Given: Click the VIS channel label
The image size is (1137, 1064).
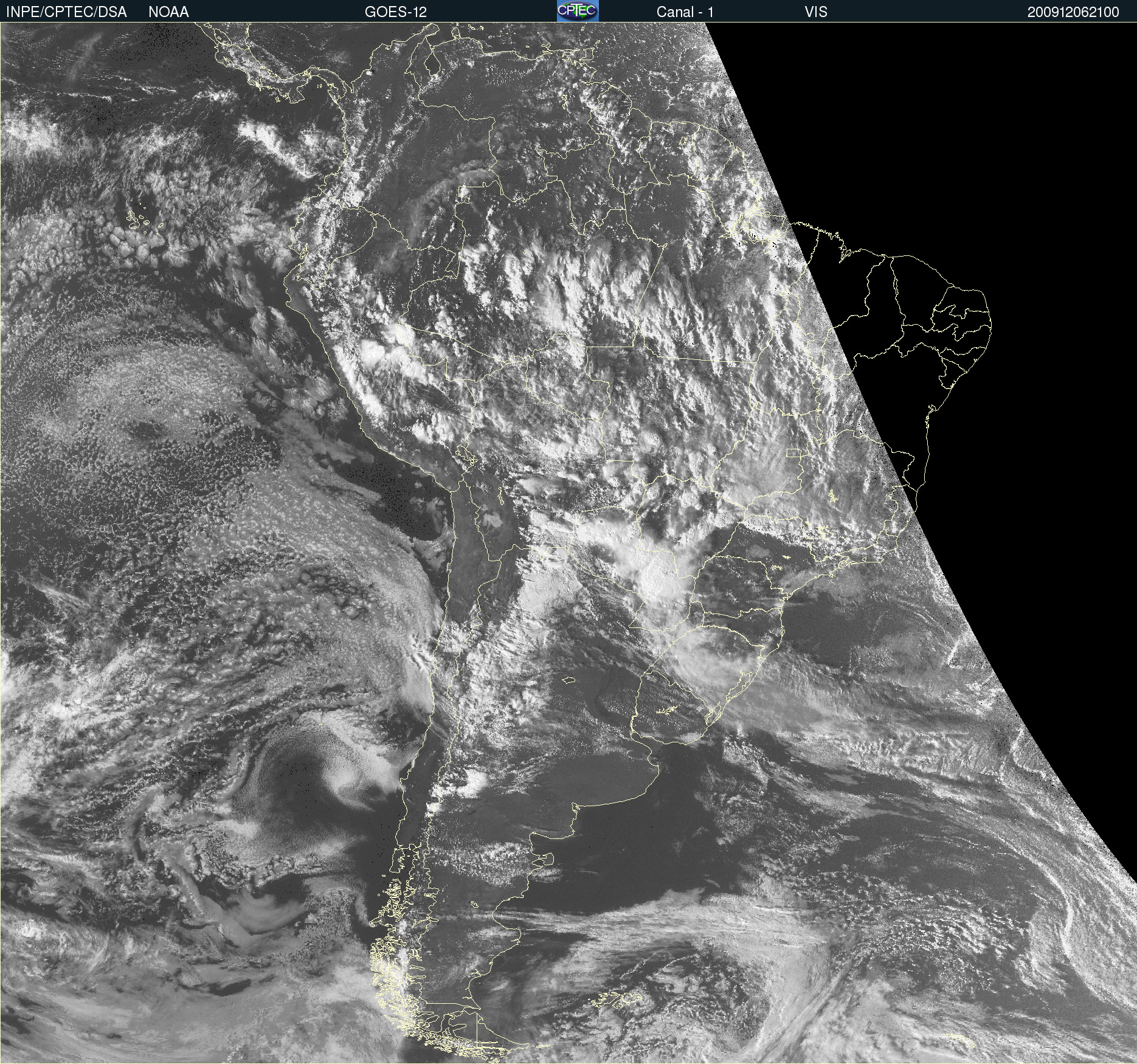Looking at the screenshot, I should 816,12.
